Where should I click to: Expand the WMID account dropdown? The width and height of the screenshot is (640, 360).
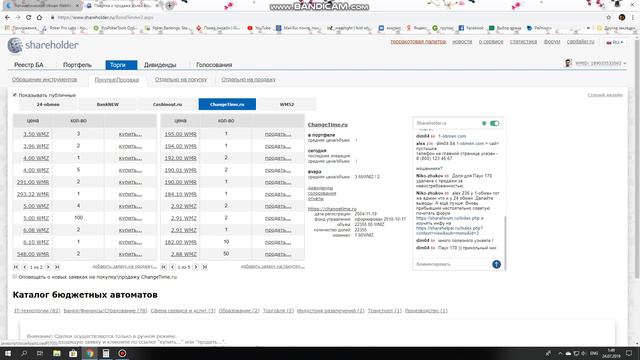point(624,63)
